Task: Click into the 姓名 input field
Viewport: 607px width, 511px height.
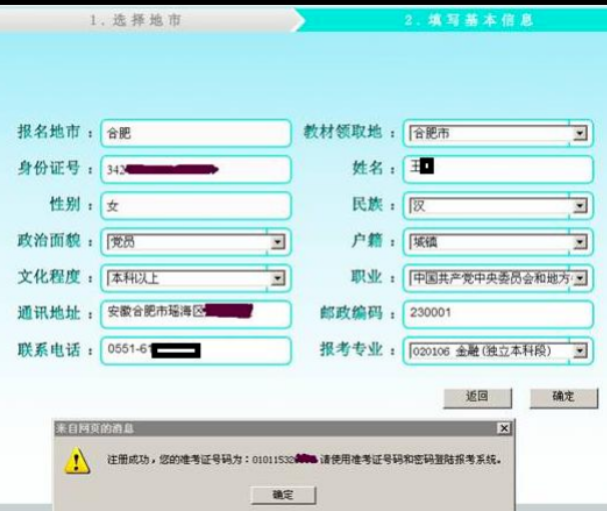Action: 498,169
